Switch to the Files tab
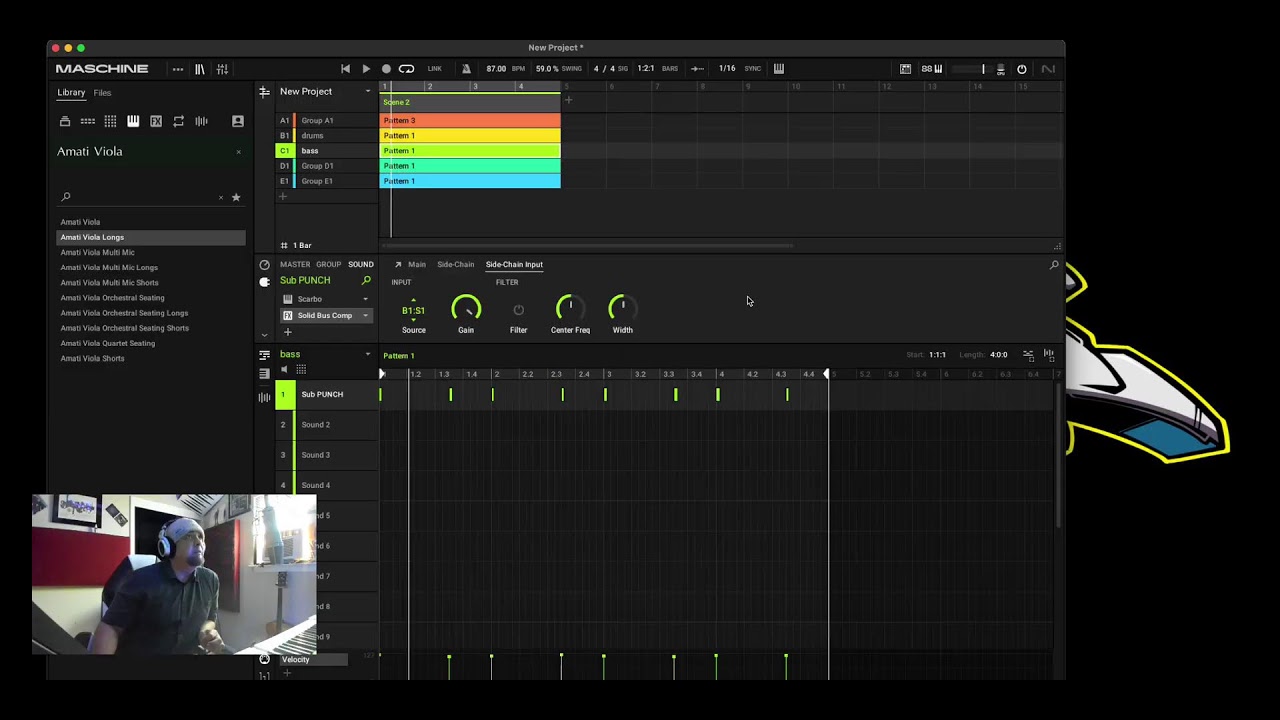Image resolution: width=1280 pixels, height=720 pixels. pyautogui.click(x=102, y=93)
